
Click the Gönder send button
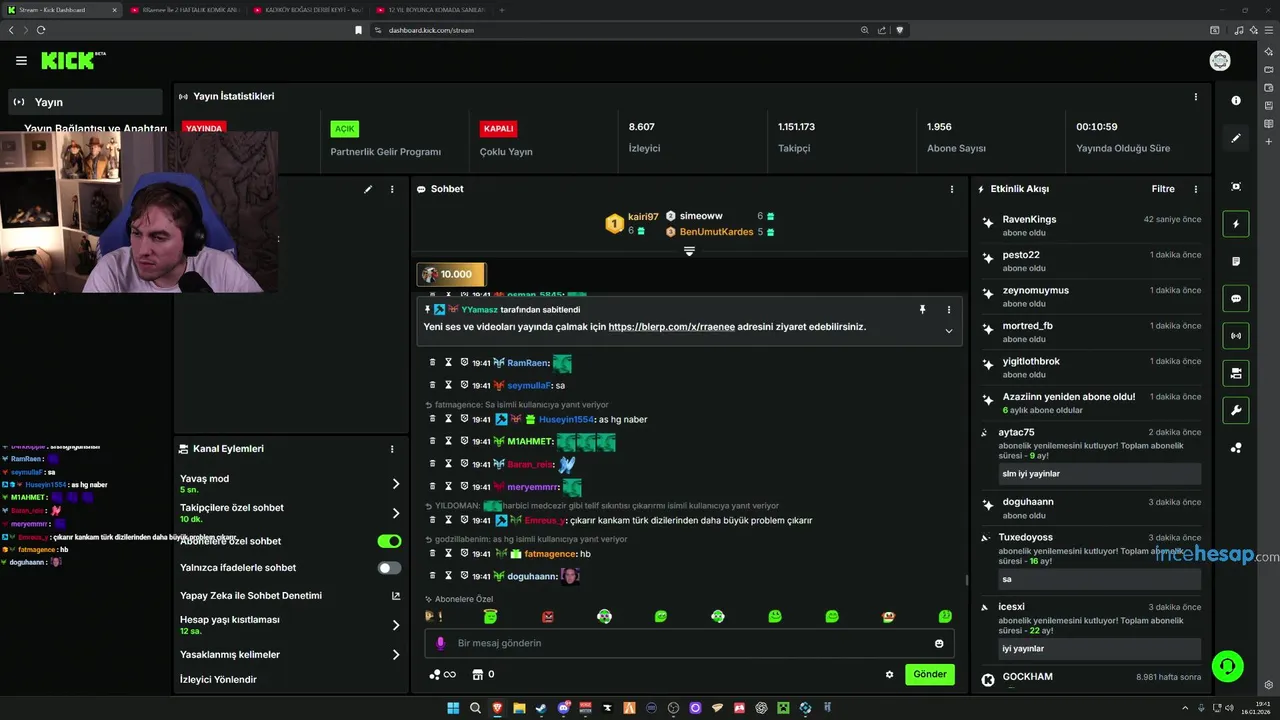point(930,674)
